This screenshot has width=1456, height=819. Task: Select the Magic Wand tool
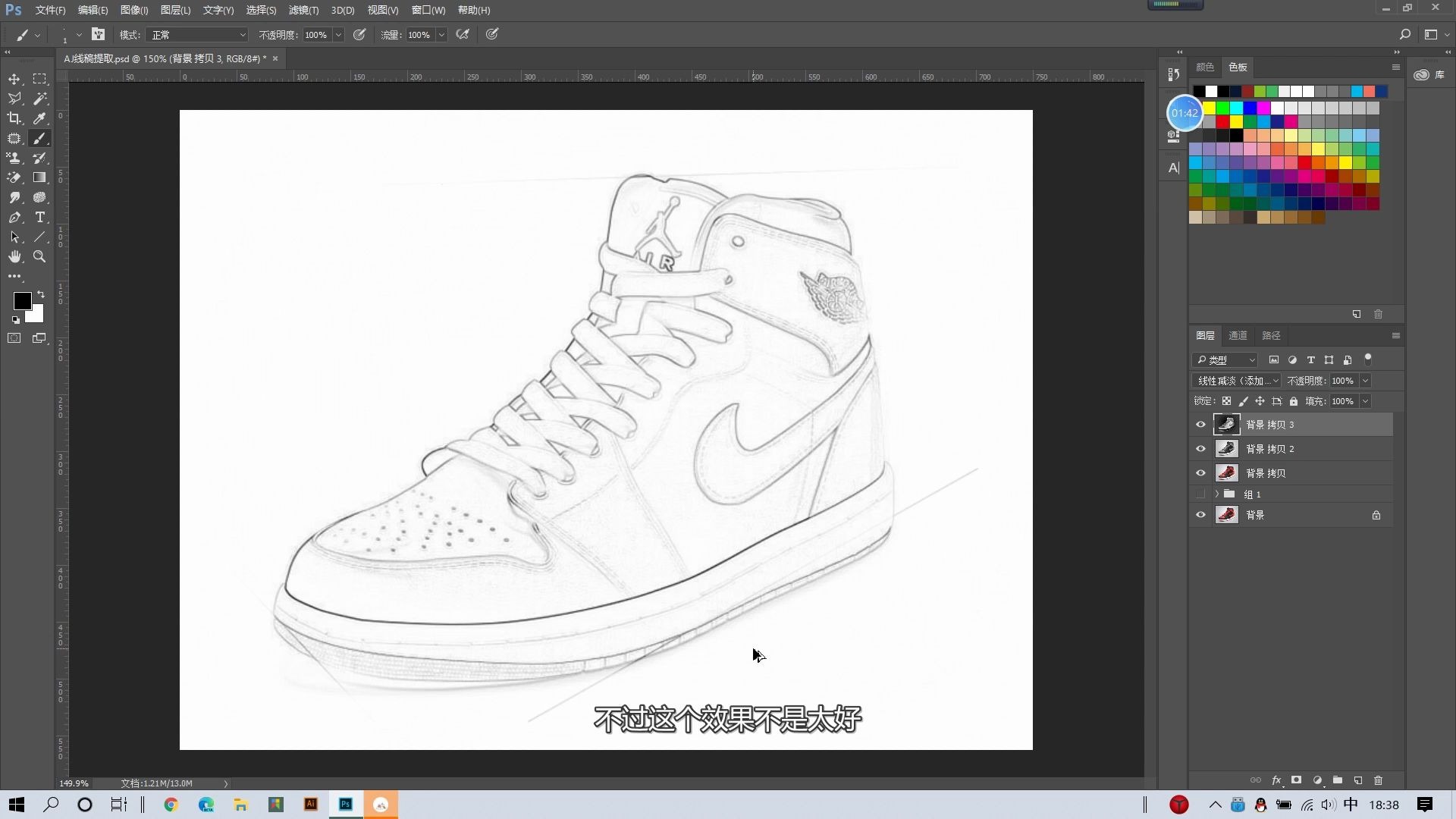point(40,99)
